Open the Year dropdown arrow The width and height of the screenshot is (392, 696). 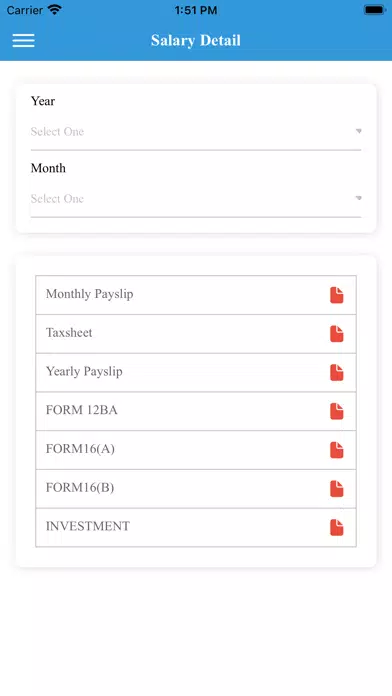(359, 131)
